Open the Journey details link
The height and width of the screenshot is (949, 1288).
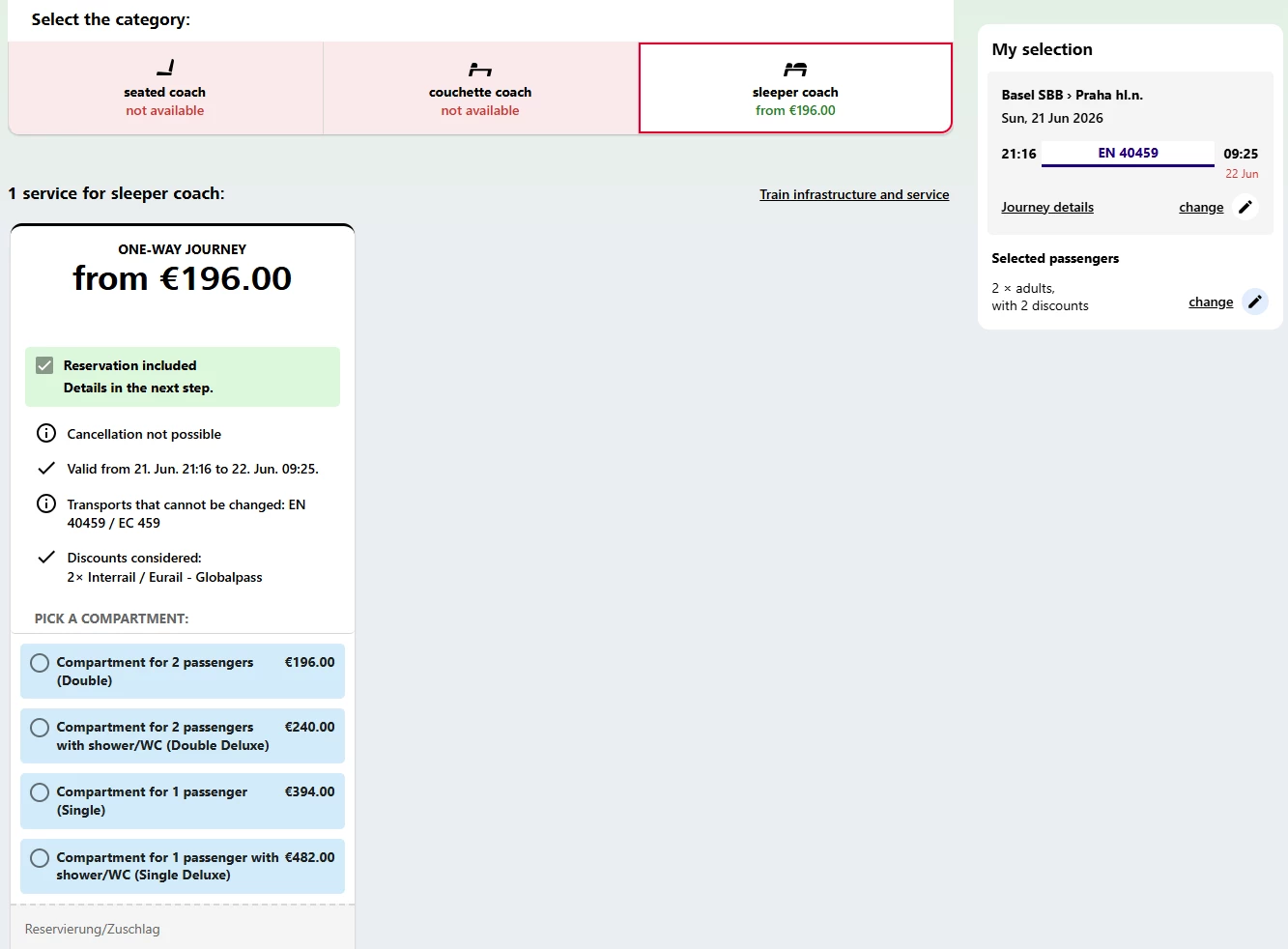pyautogui.click(x=1047, y=207)
